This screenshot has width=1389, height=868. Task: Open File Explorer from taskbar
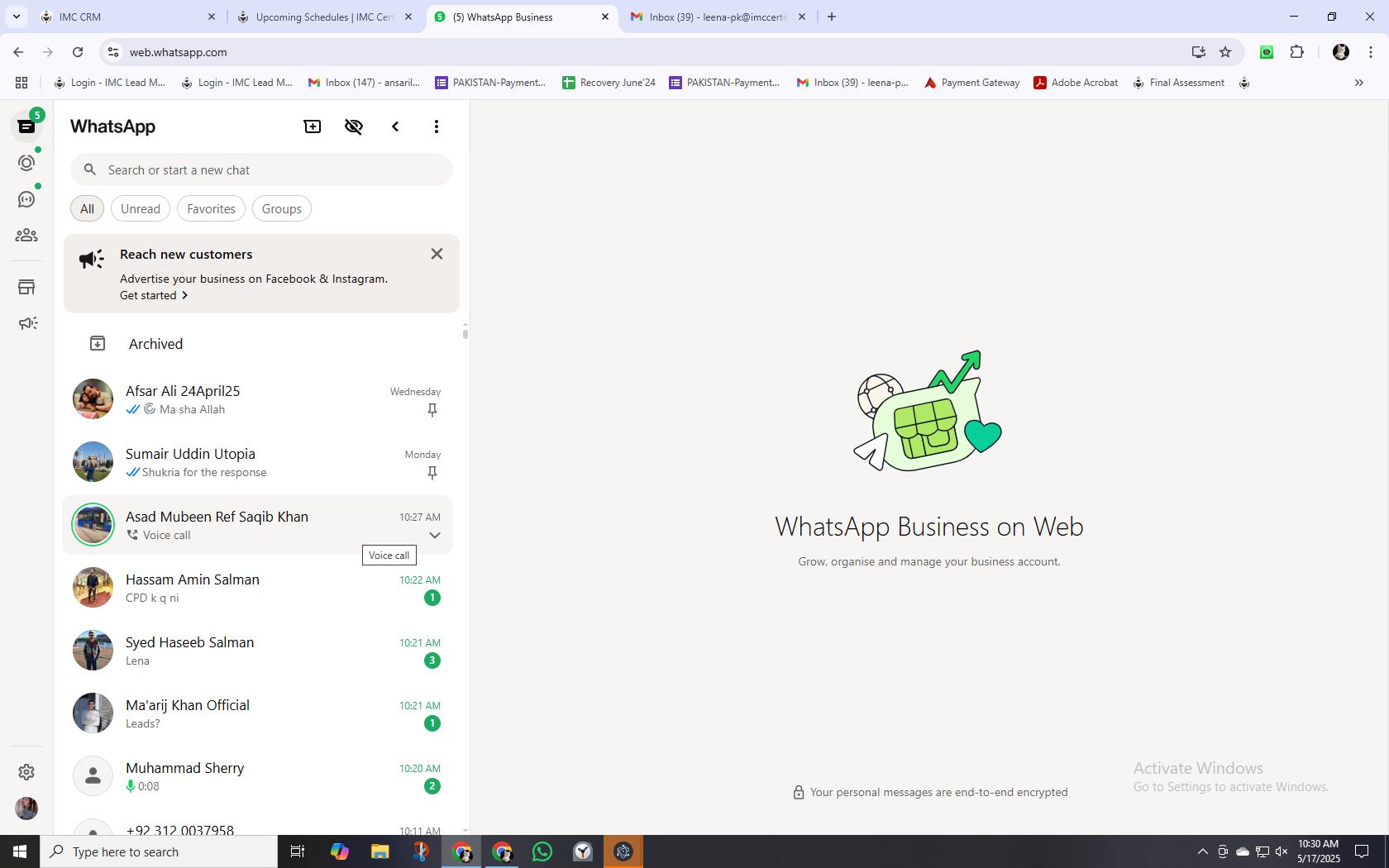[x=379, y=851]
